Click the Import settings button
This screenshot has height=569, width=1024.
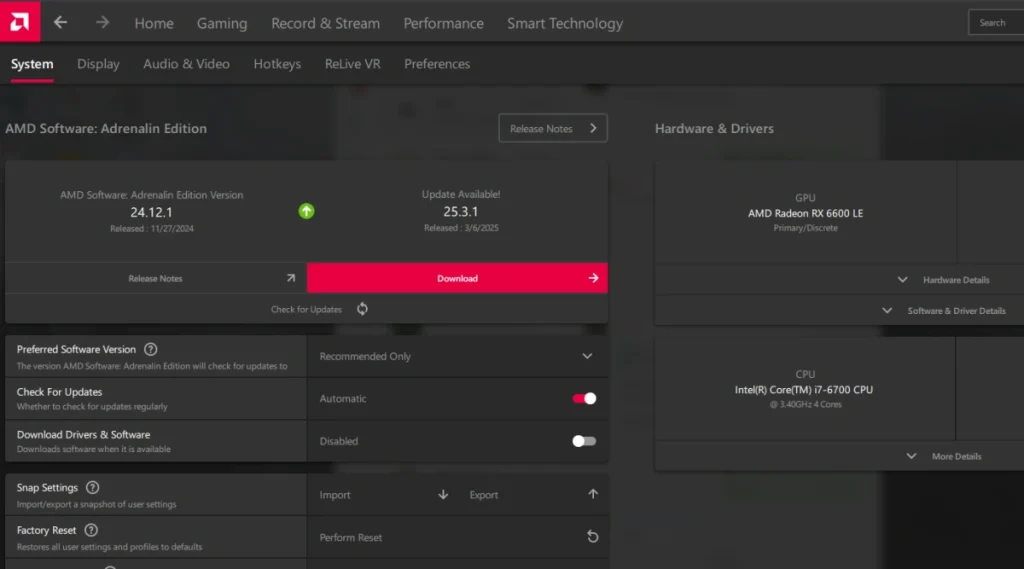tap(383, 495)
